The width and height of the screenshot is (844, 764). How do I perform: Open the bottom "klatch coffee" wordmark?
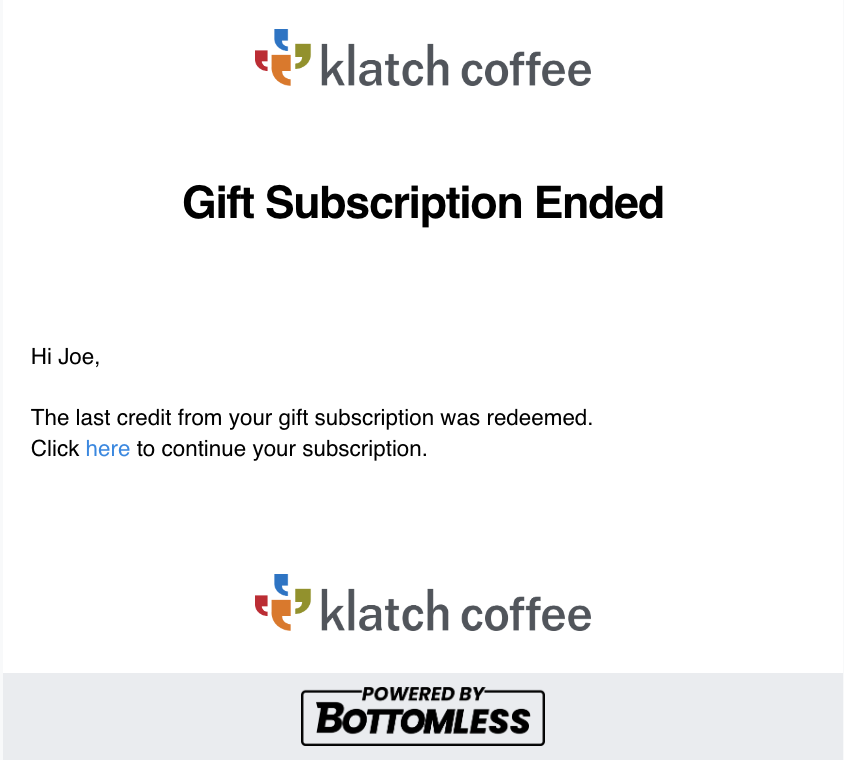[456, 611]
